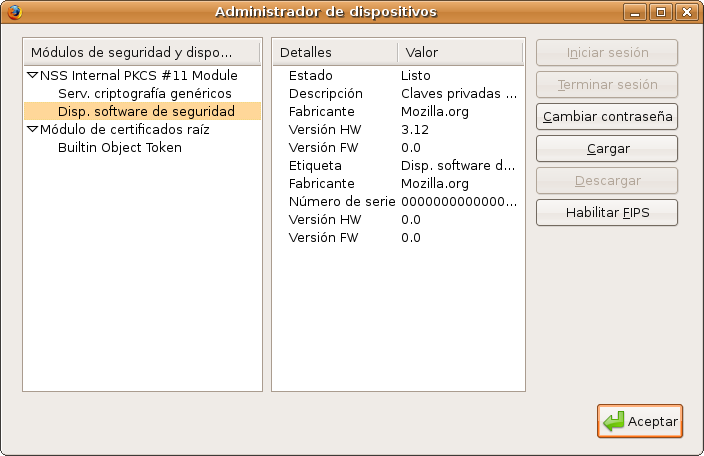Viewport: 704px width, 456px height.
Task: Click the Descargar button
Action: pyautogui.click(x=607, y=180)
